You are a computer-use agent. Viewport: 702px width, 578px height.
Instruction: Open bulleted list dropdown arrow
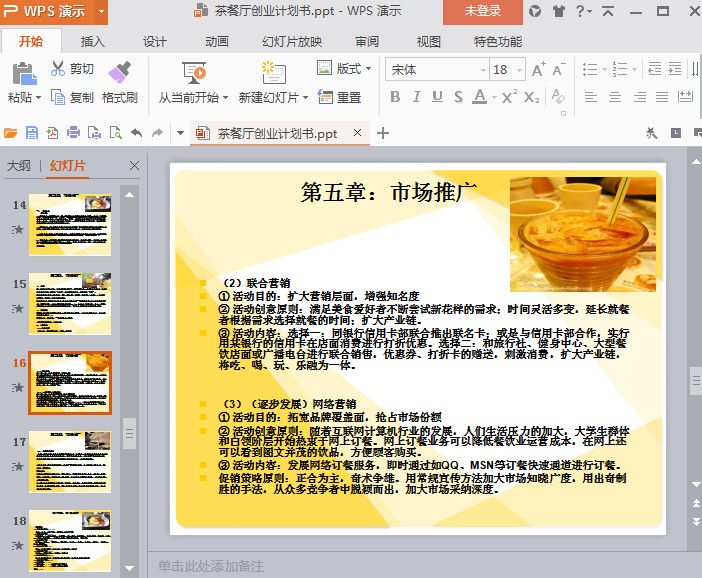604,69
